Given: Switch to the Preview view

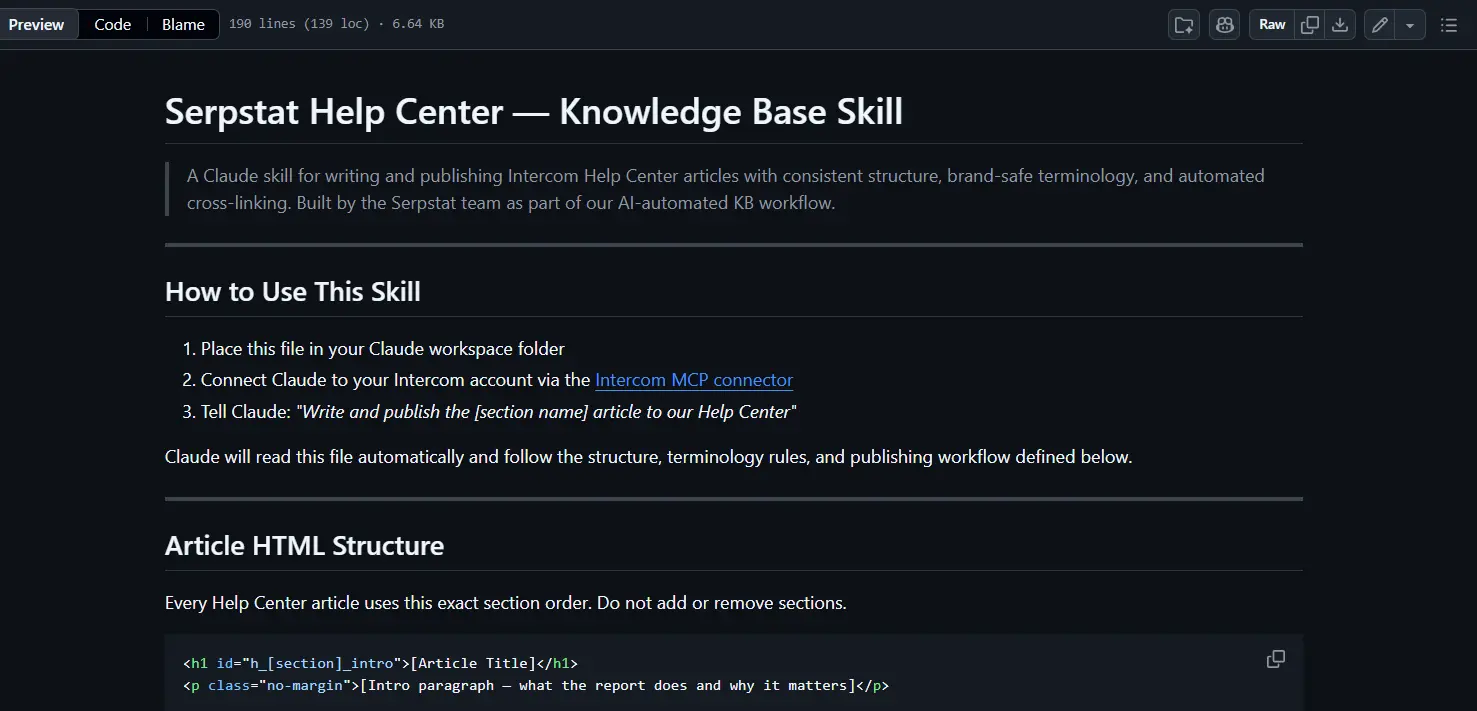Looking at the screenshot, I should (x=37, y=25).
